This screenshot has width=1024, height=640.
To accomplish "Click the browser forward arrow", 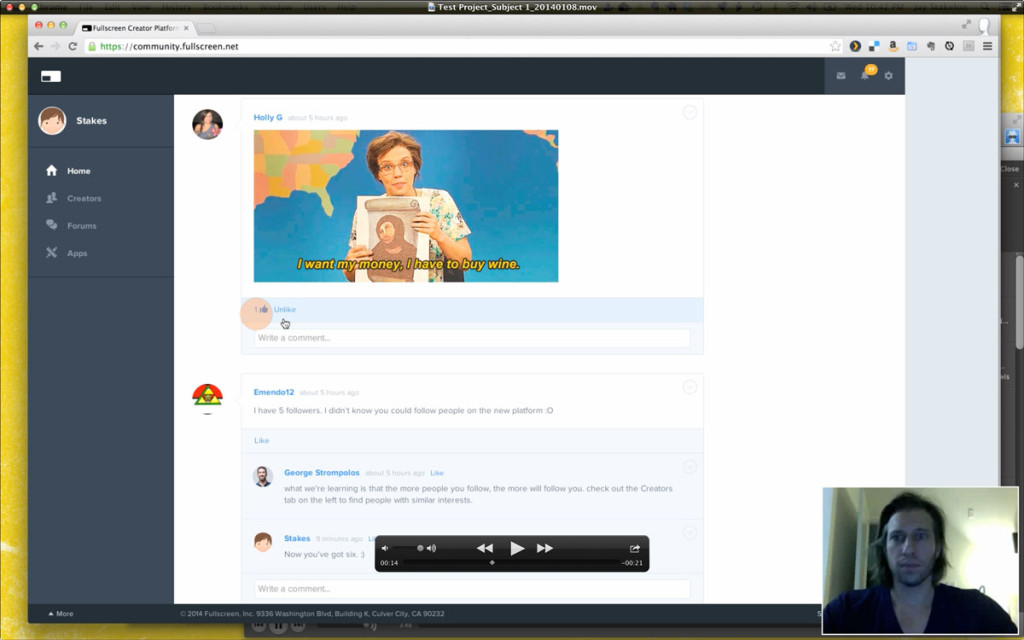I will [x=56, y=46].
